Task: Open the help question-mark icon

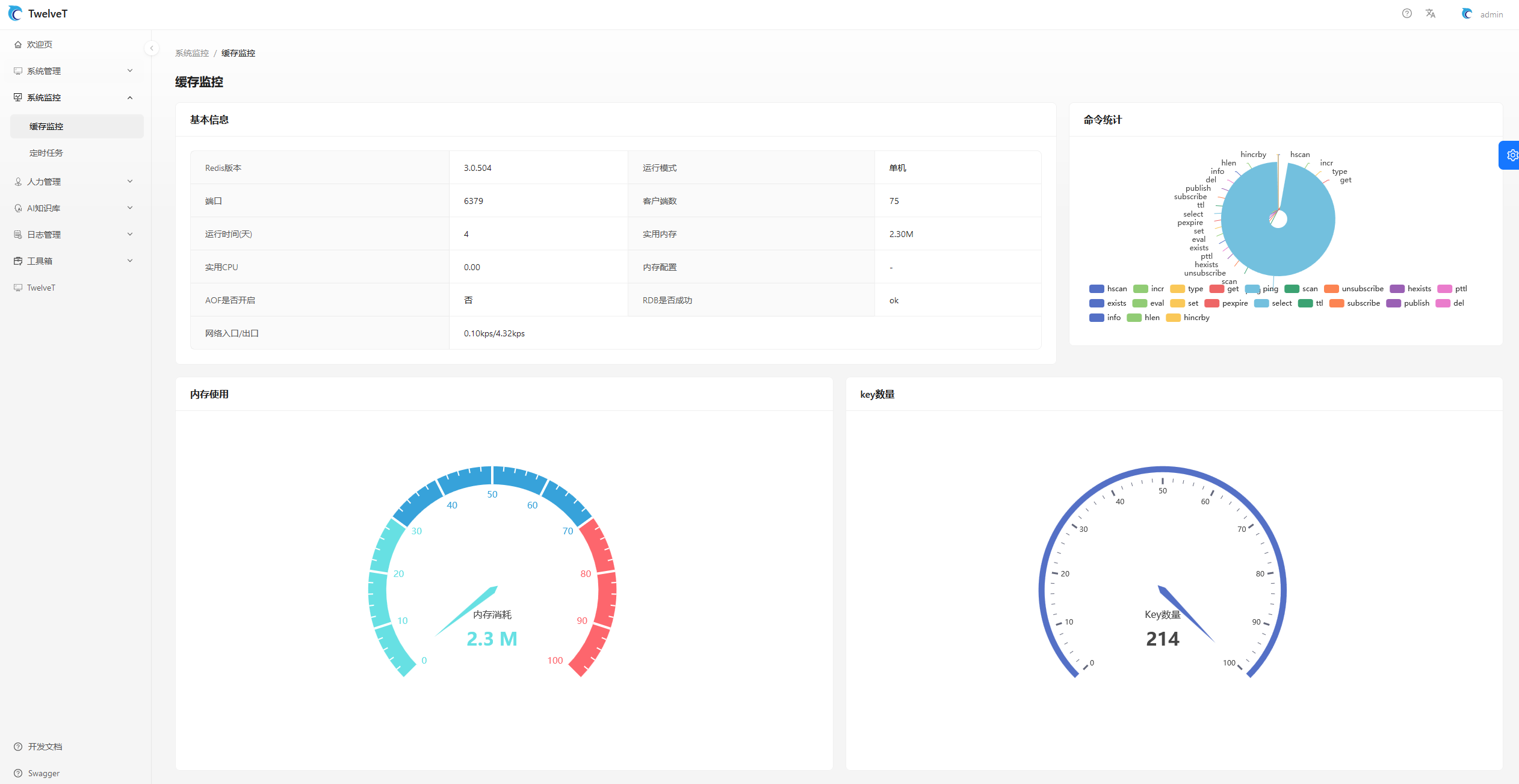Action: click(x=1406, y=13)
